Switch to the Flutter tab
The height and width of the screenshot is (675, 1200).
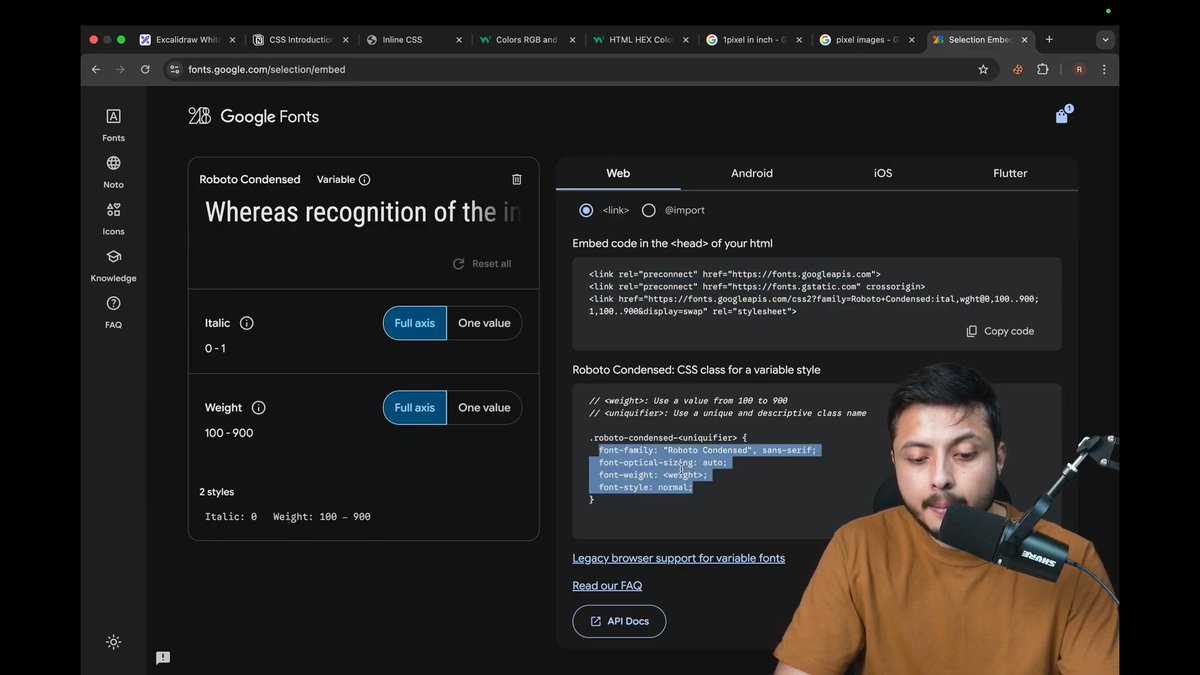click(1010, 173)
